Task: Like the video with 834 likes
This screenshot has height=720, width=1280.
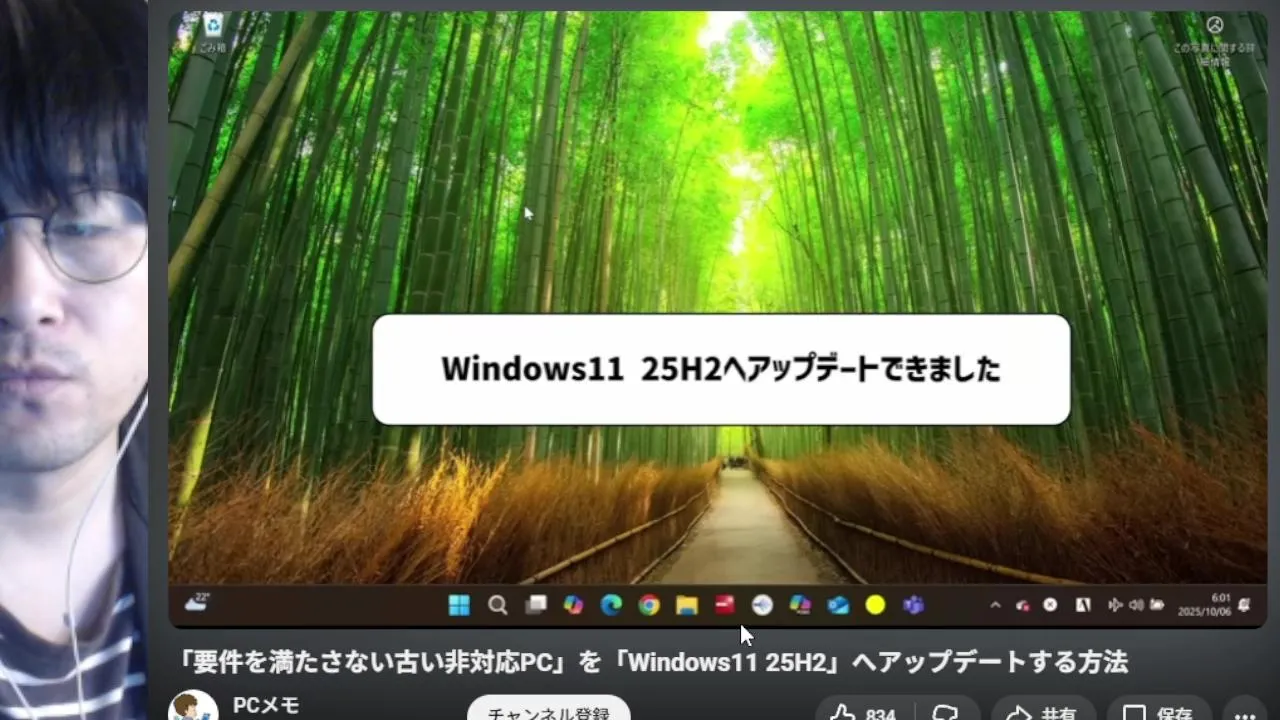Action: (863, 712)
